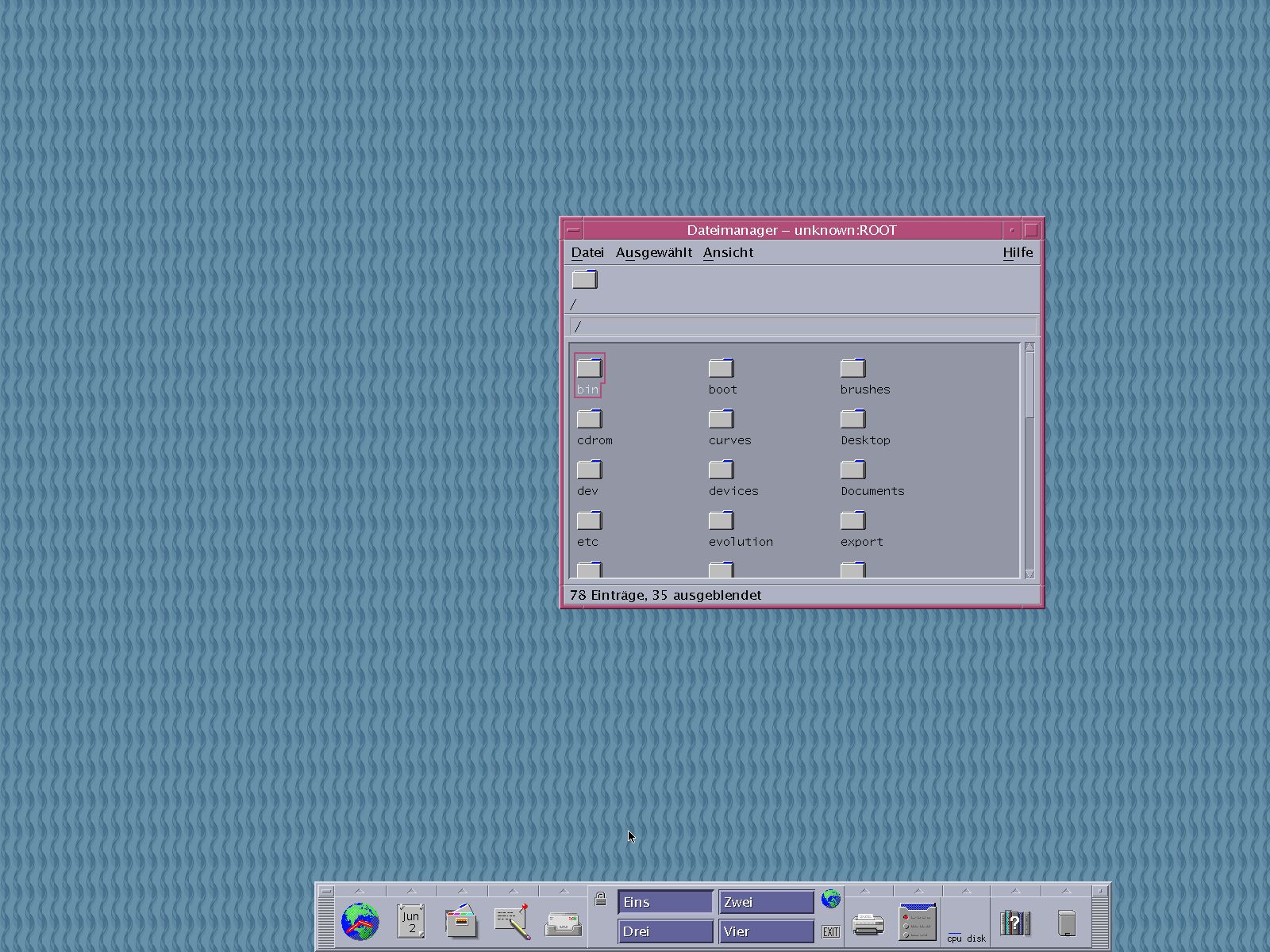Expand the subpanel above the Text Note icon
Image resolution: width=1270 pixels, height=952 pixels.
point(513,891)
